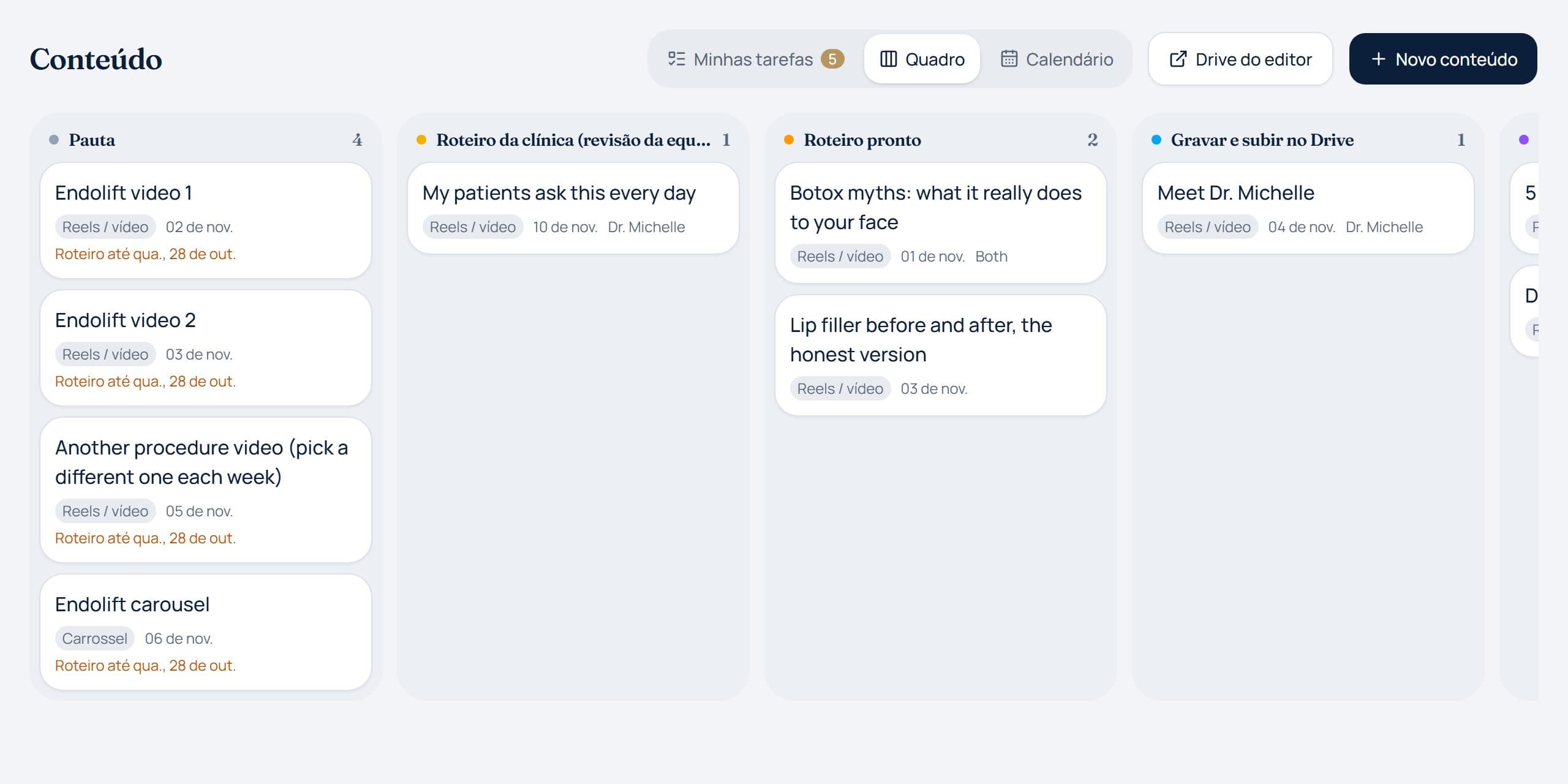
Task: Click the Pauta column header title
Action: coord(92,140)
